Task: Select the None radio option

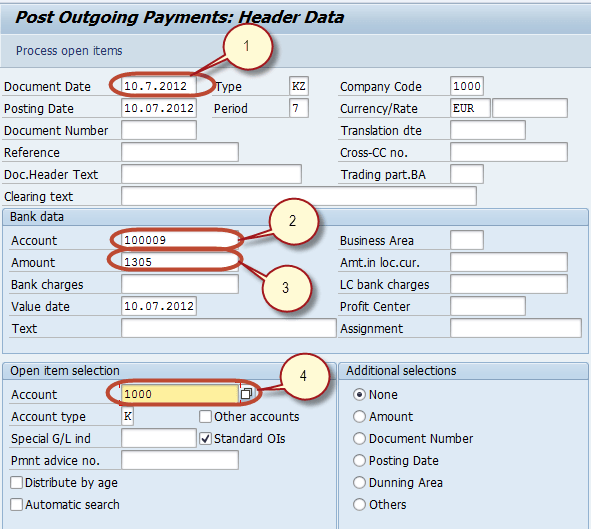Action: coord(359,394)
